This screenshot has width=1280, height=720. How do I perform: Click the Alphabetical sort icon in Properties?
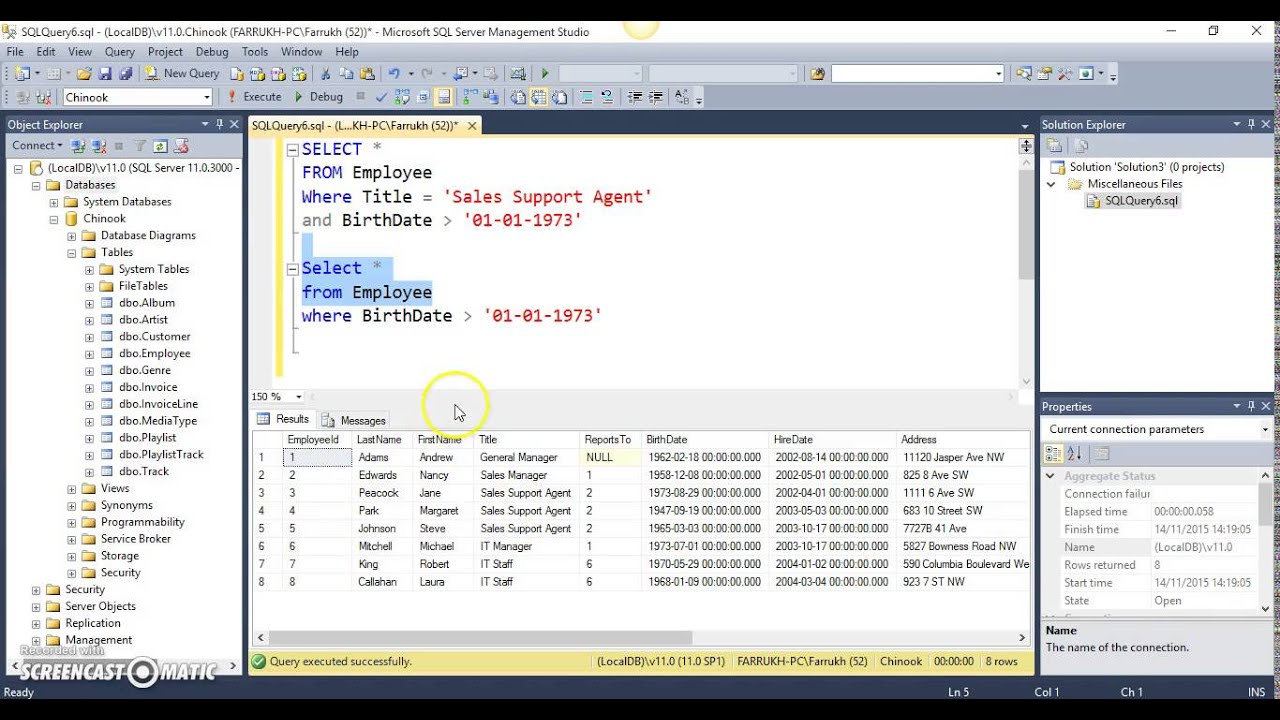[x=1075, y=454]
